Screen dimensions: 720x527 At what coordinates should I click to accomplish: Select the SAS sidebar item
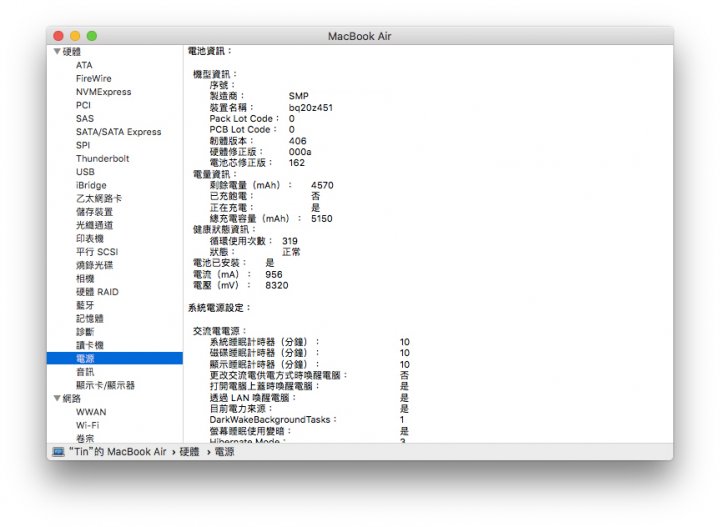point(84,118)
